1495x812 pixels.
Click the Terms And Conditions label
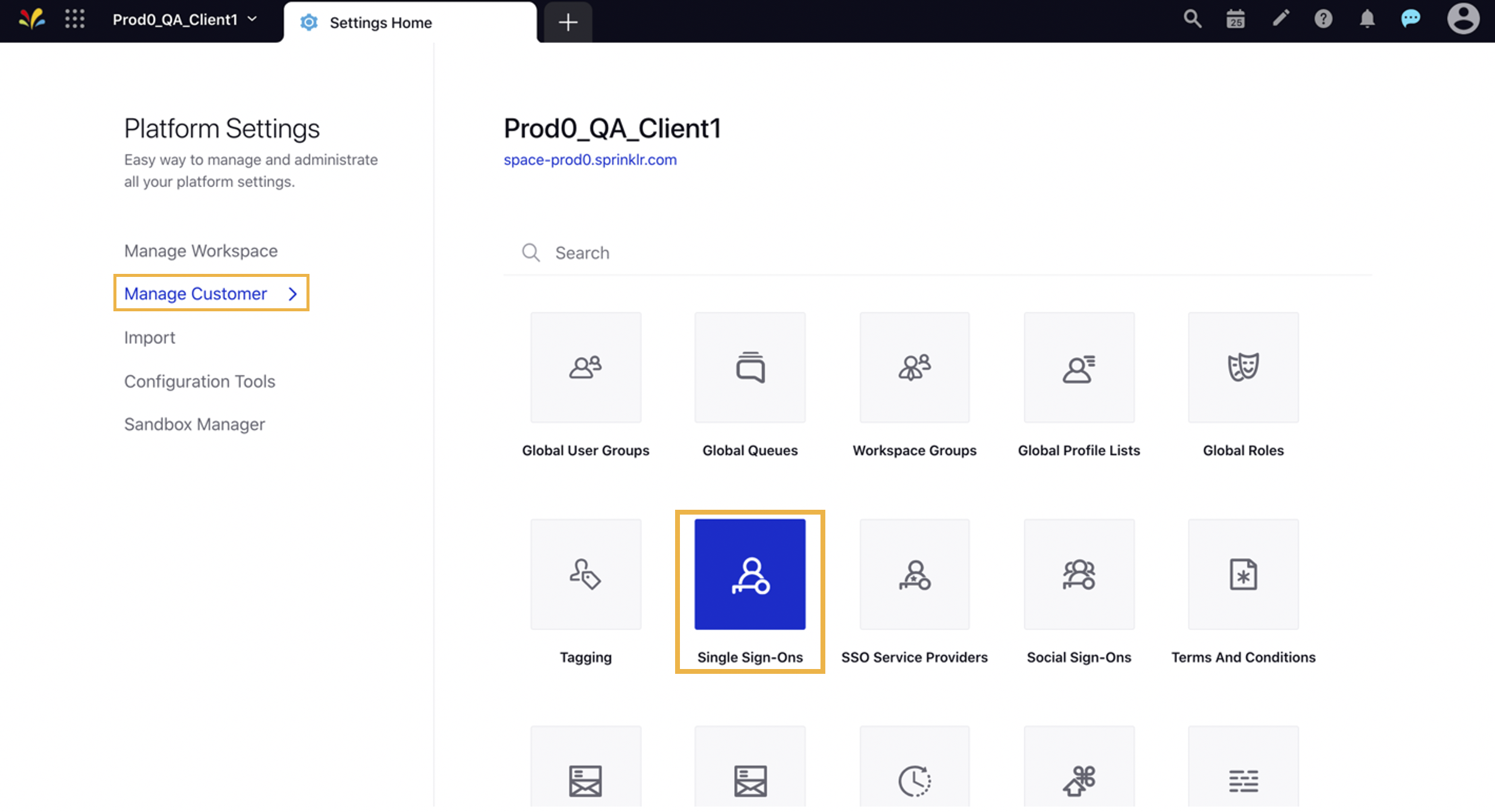coord(1243,658)
